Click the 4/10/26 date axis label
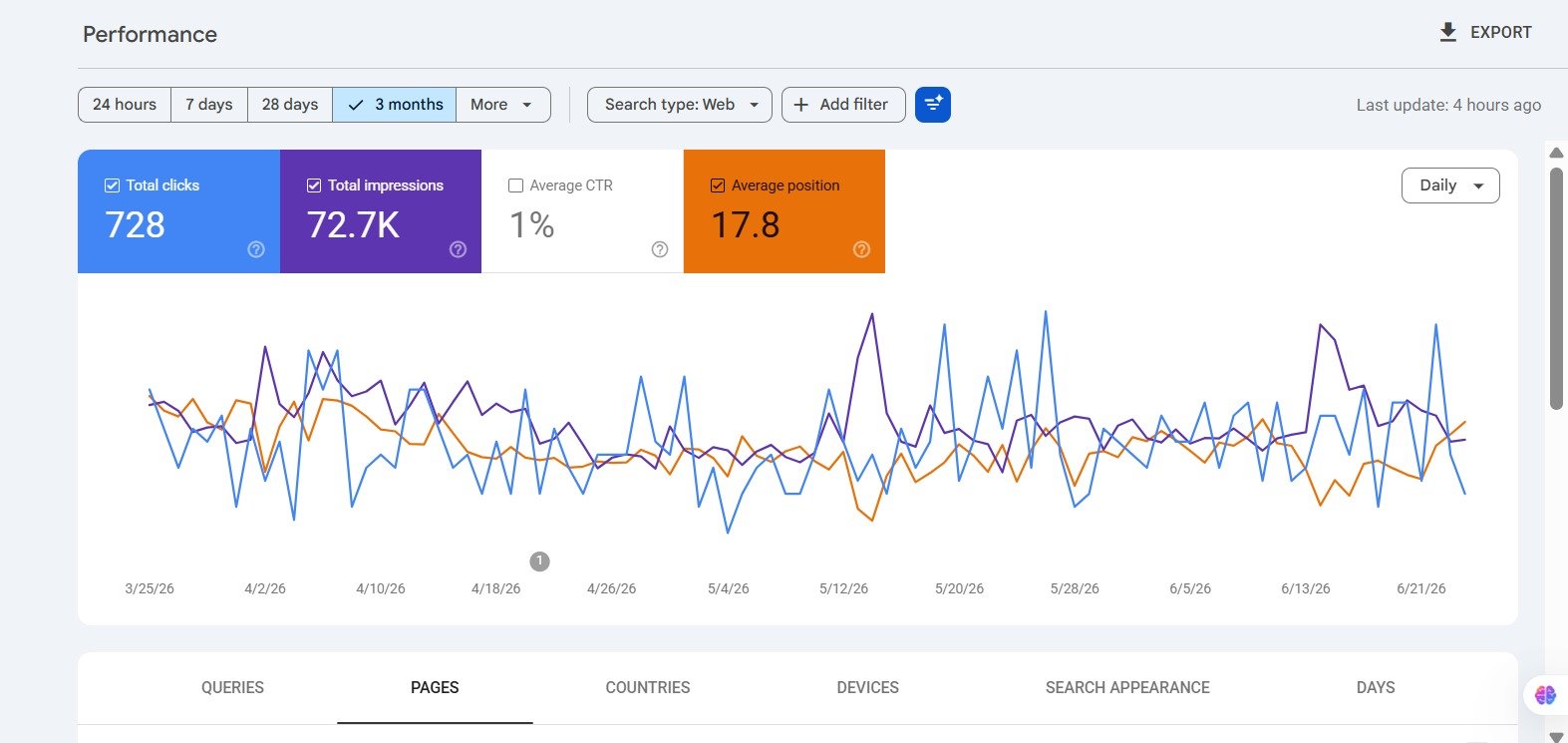This screenshot has width=1568, height=743. point(381,588)
